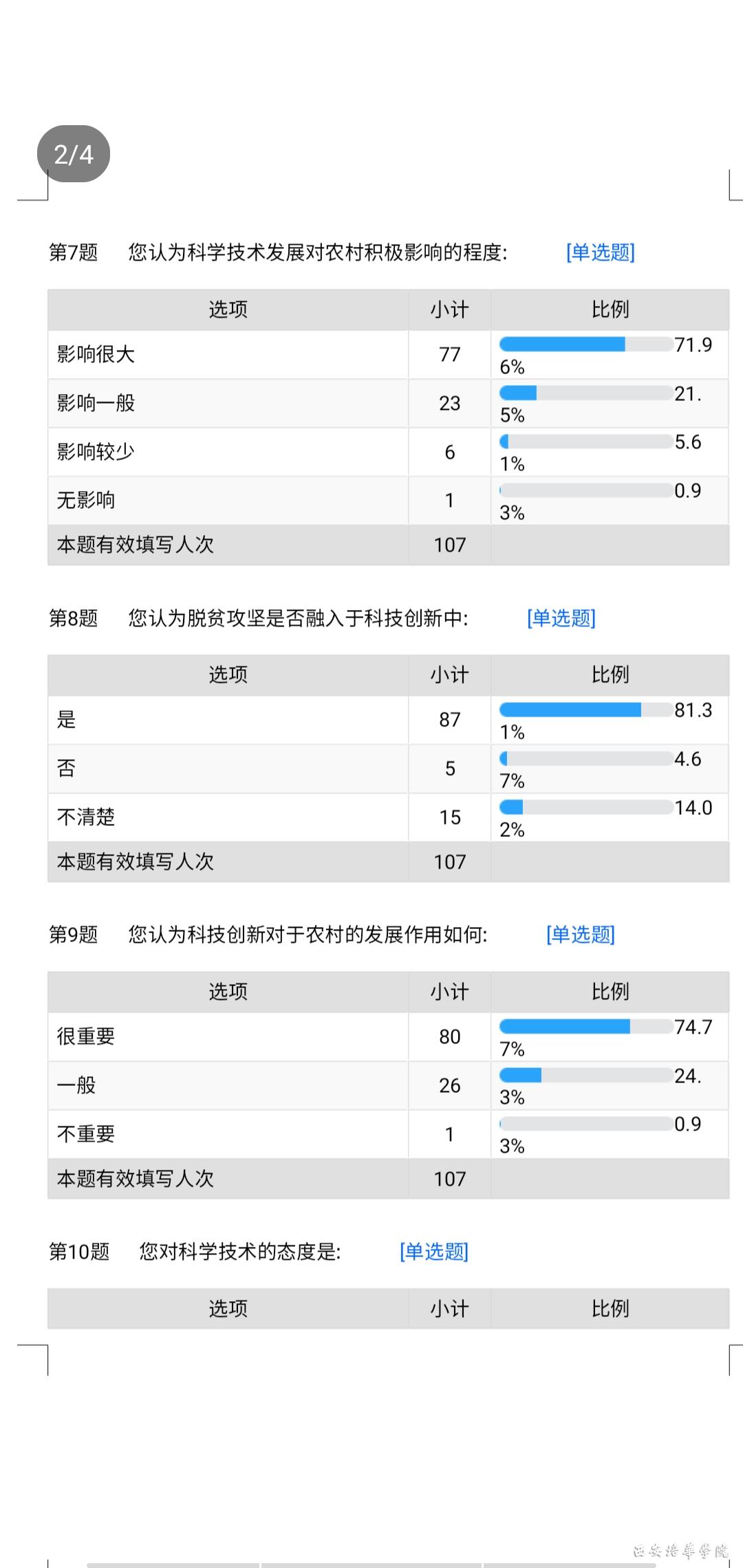This screenshot has width=743, height=1568.
Task: Tap the 2/4 page indicator badge
Action: 74,154
